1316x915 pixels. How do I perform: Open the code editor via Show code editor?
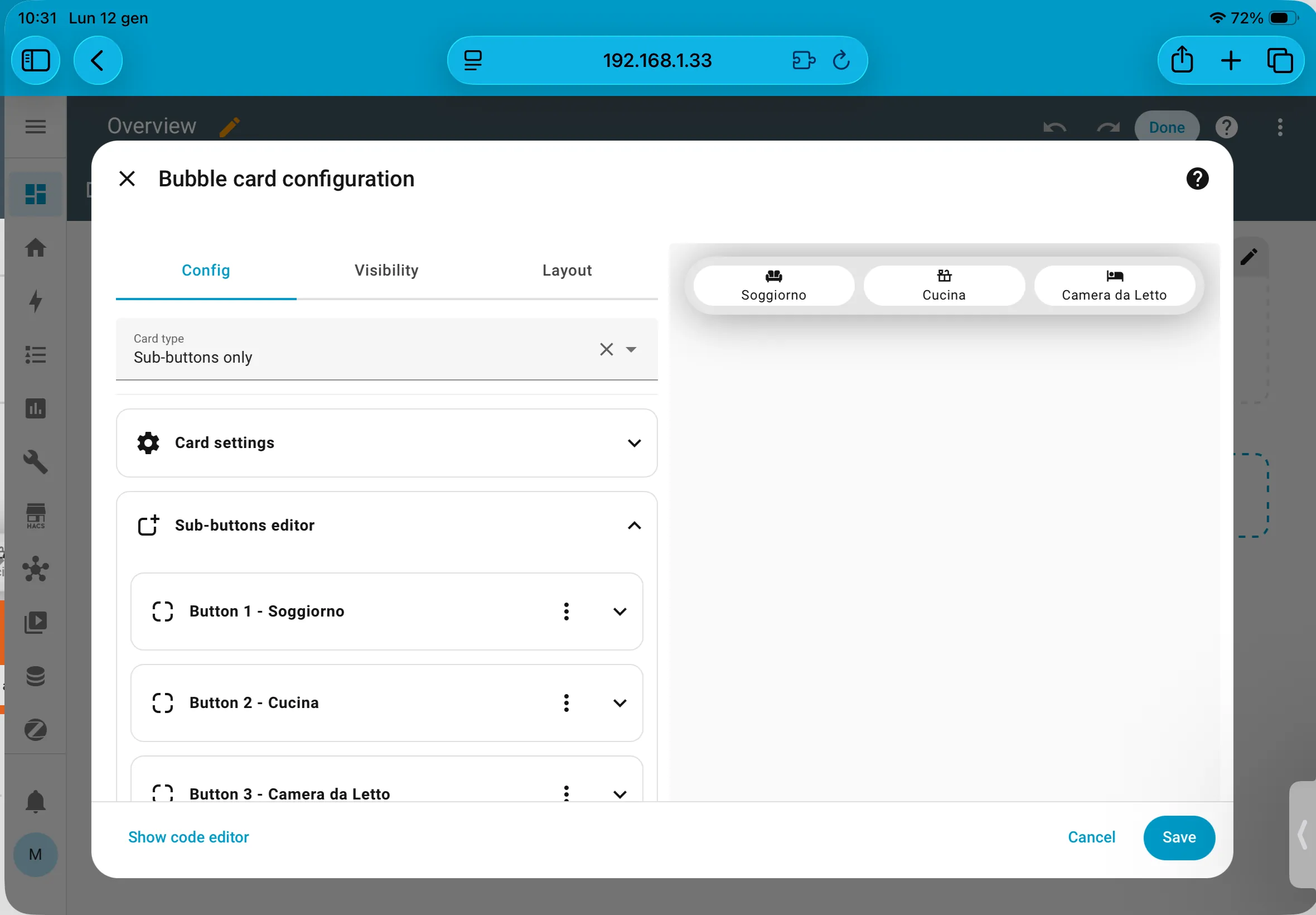tap(188, 837)
